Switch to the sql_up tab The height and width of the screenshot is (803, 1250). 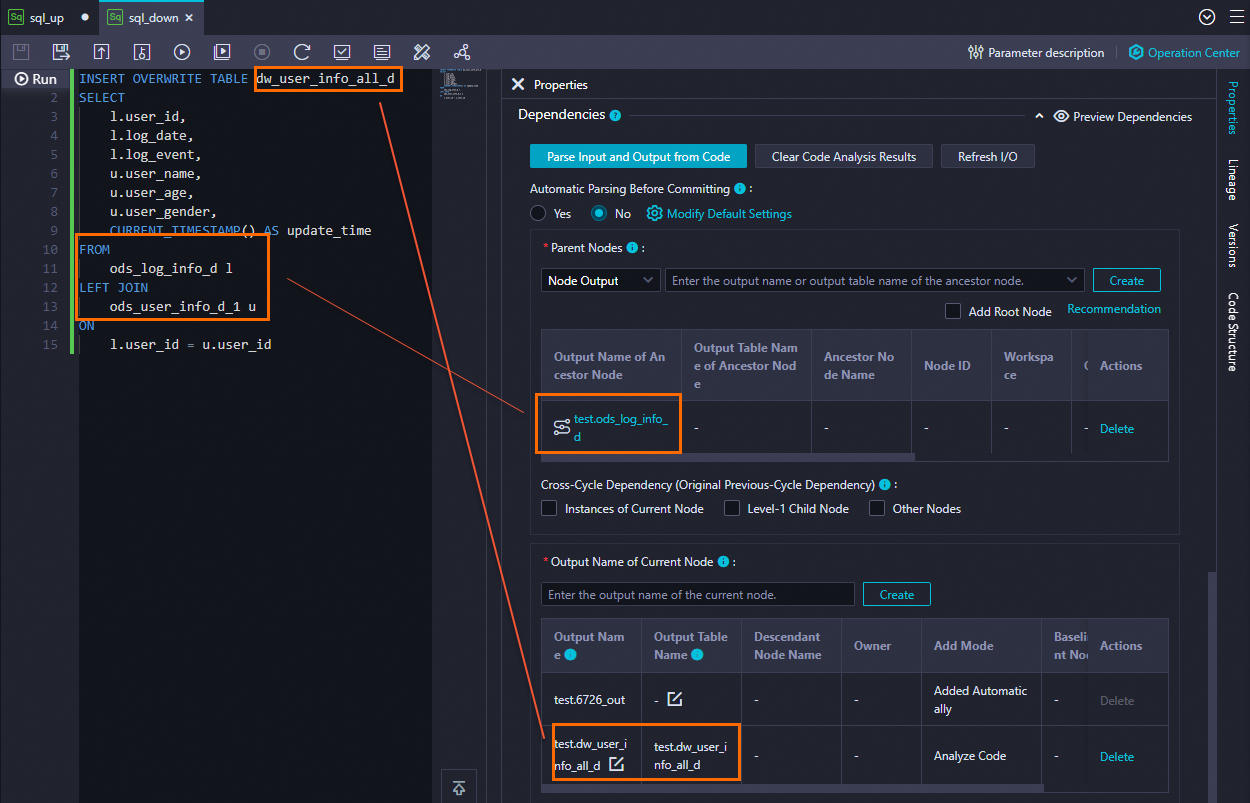[46, 18]
